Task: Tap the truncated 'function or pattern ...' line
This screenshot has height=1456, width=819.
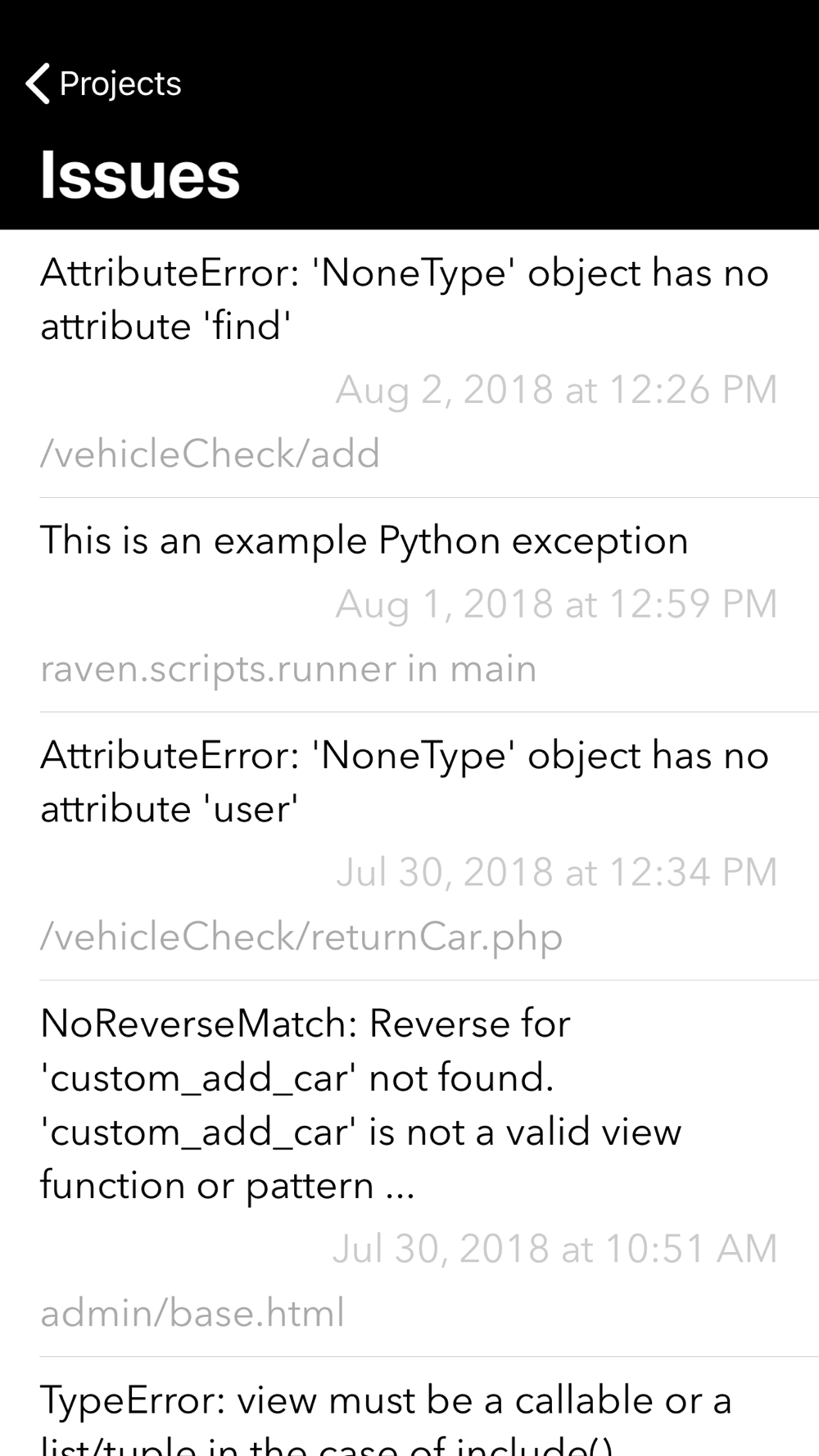Action: coord(228,1186)
